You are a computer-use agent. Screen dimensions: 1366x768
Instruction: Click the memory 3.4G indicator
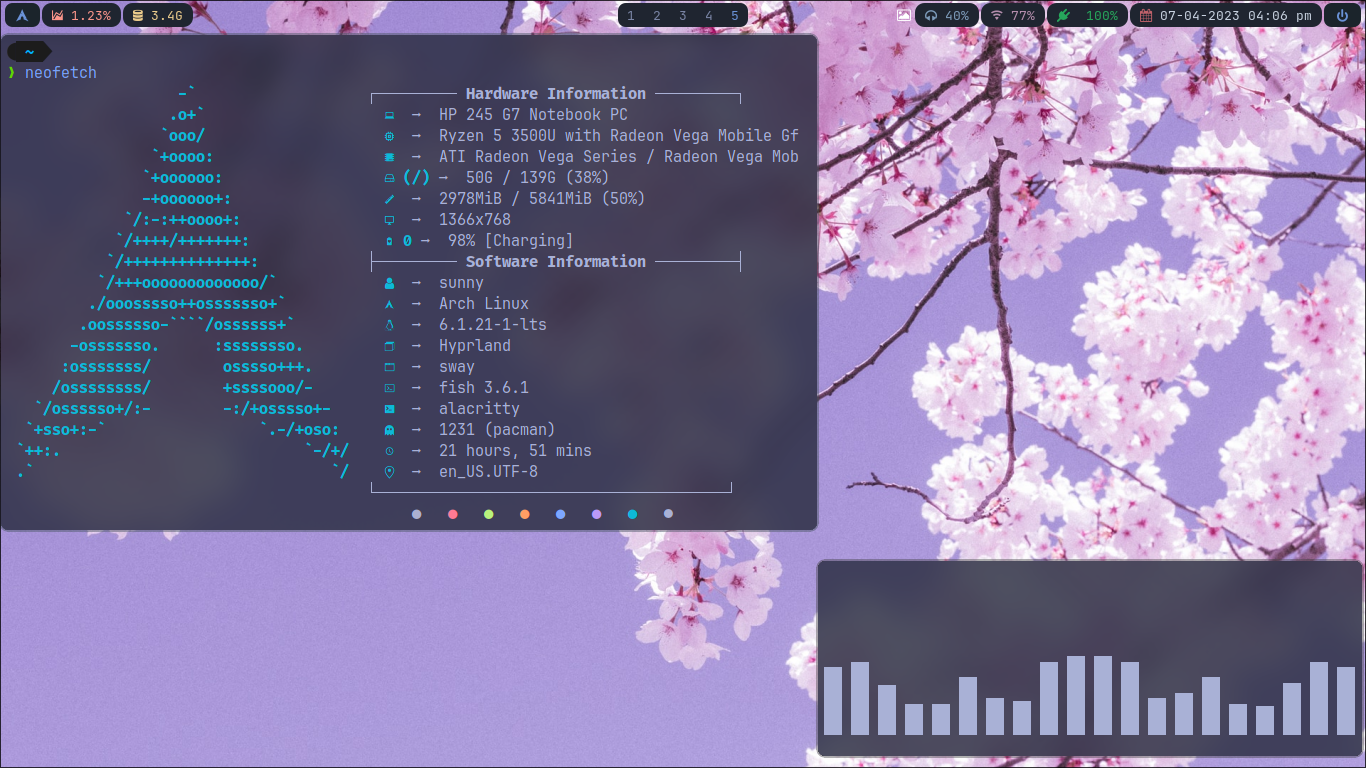(x=158, y=15)
